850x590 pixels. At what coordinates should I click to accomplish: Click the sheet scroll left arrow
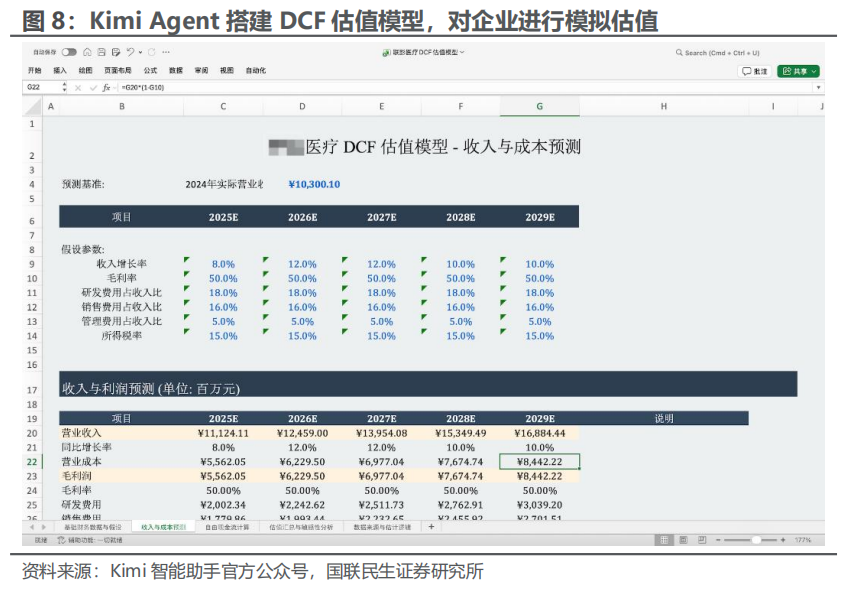(31, 527)
